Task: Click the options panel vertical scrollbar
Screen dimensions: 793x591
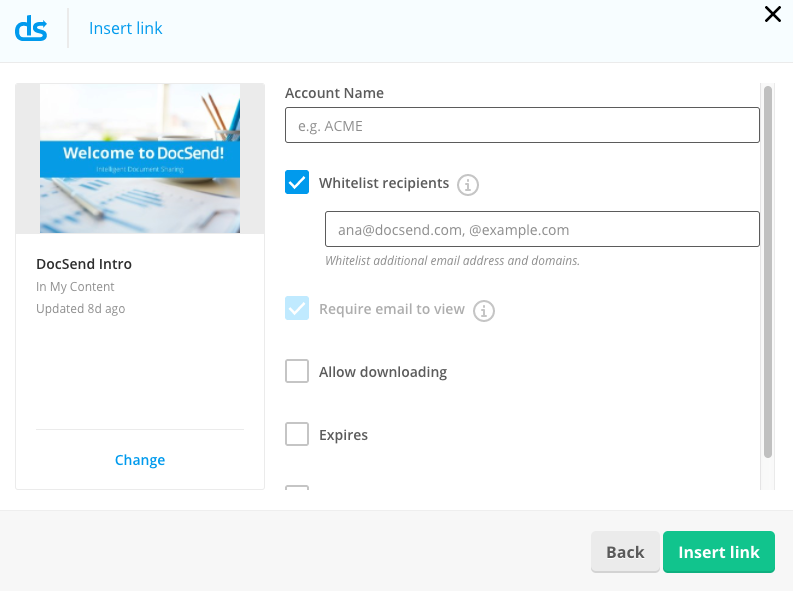Action: pos(768,272)
